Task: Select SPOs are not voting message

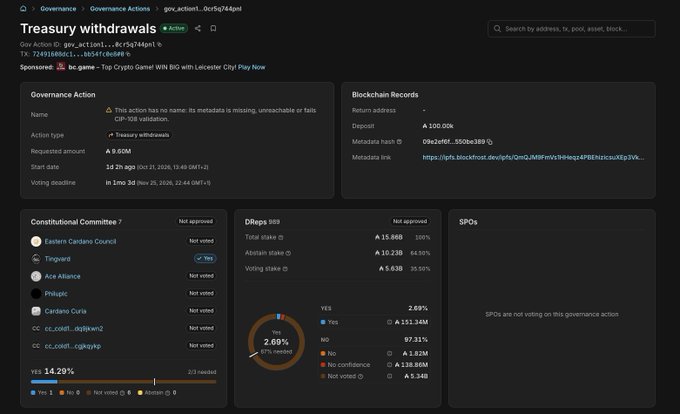Action: [552, 314]
